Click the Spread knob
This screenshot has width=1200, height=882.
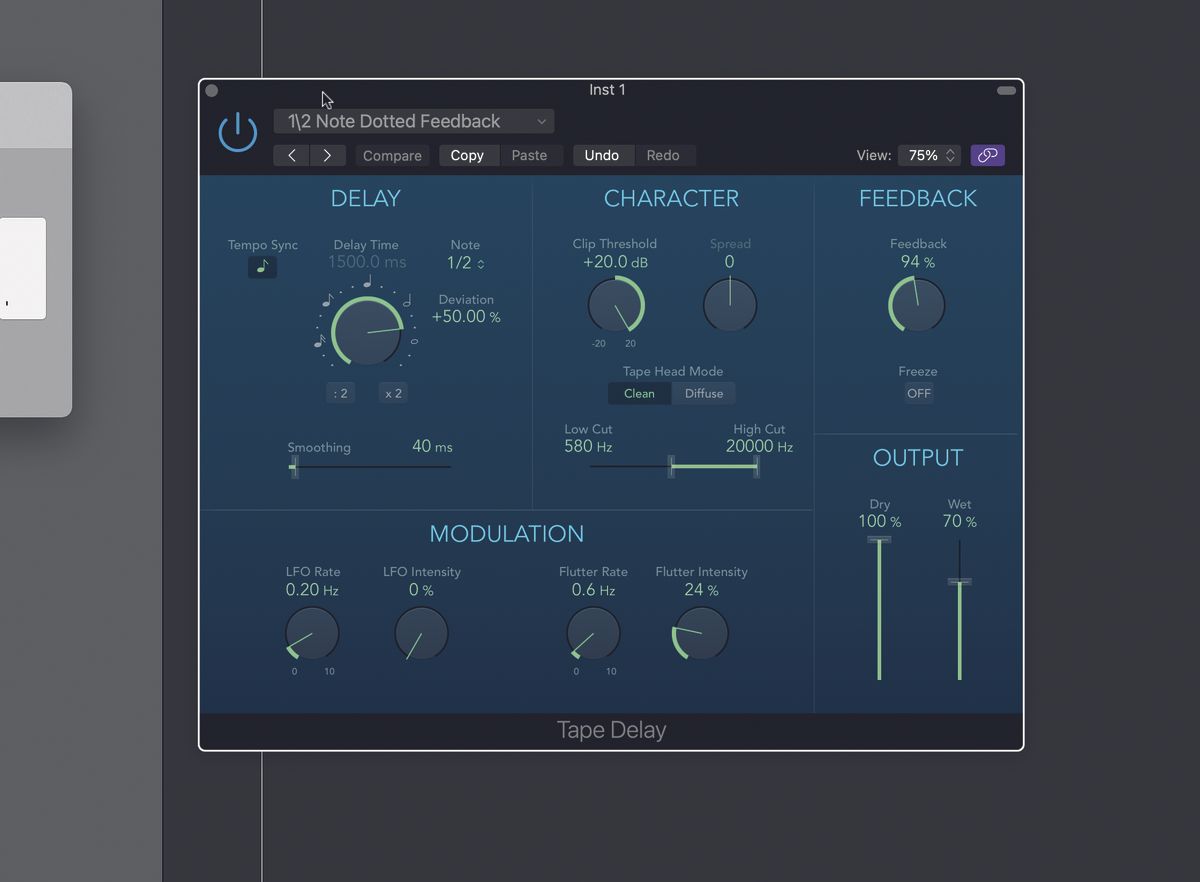[730, 304]
